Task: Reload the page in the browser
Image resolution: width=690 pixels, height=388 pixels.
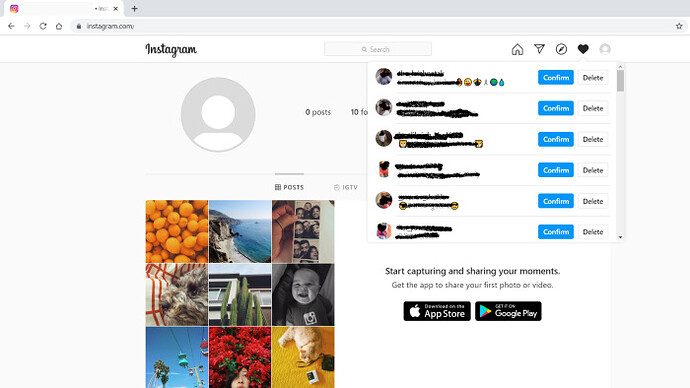Action: pos(43,26)
